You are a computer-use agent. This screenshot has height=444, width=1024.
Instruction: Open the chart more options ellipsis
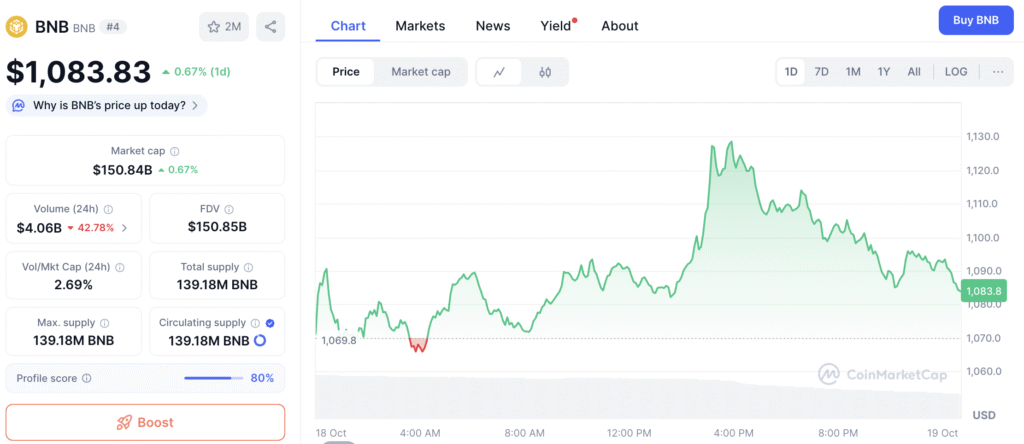(997, 72)
